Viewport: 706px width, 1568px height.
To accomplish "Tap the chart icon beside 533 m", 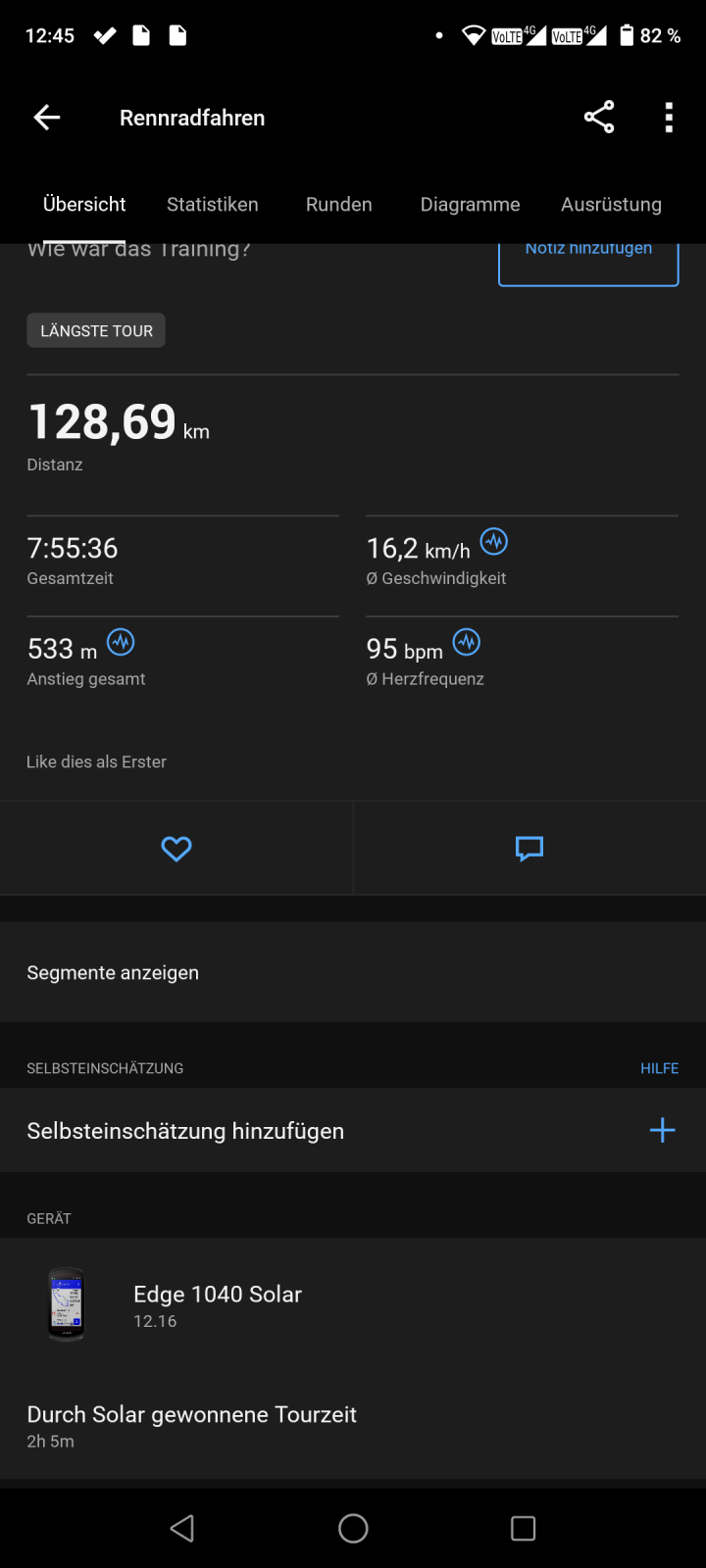I will pyautogui.click(x=121, y=642).
